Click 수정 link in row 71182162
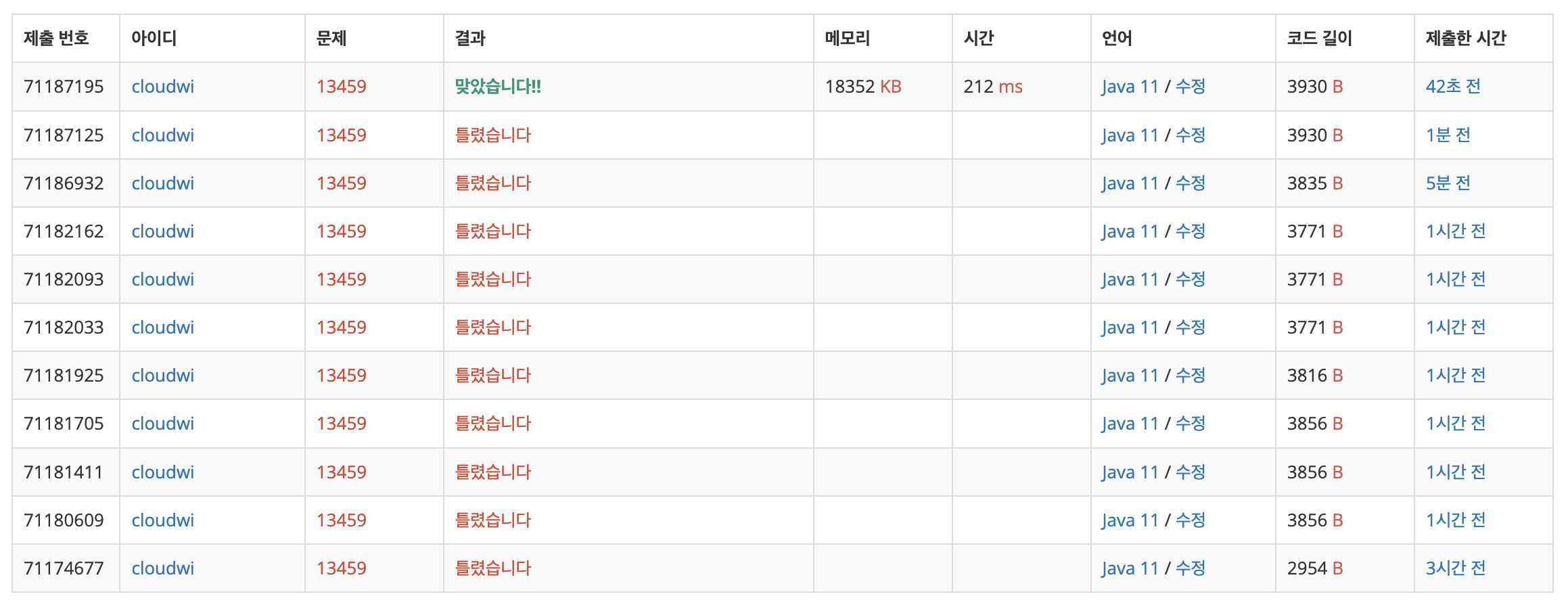The image size is (1568, 609). [x=1191, y=231]
